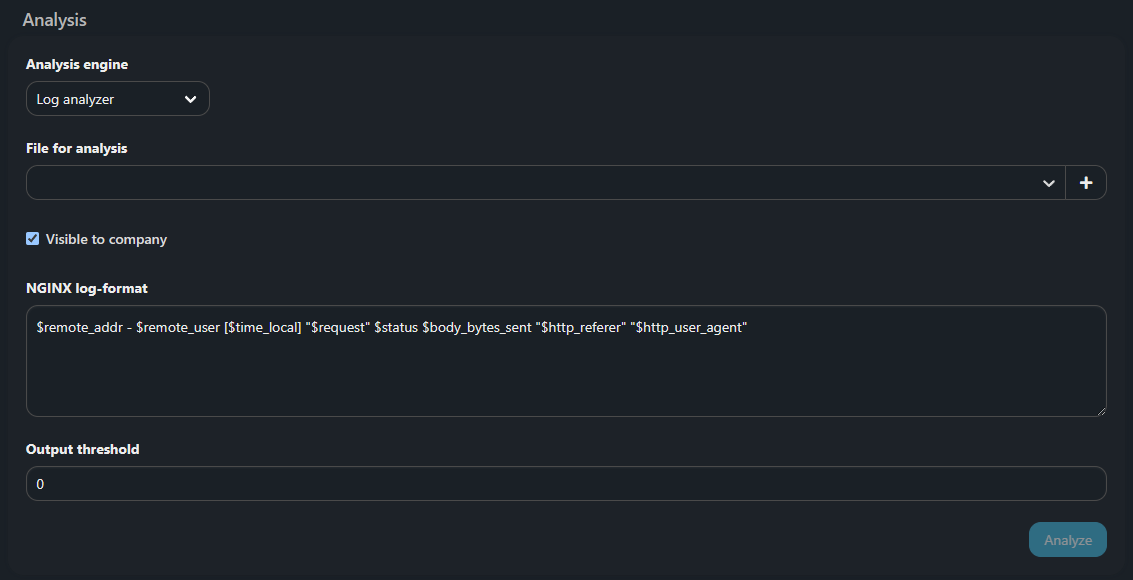Open the empty File for analysis combo box
This screenshot has height=580, width=1133.
(x=540, y=183)
